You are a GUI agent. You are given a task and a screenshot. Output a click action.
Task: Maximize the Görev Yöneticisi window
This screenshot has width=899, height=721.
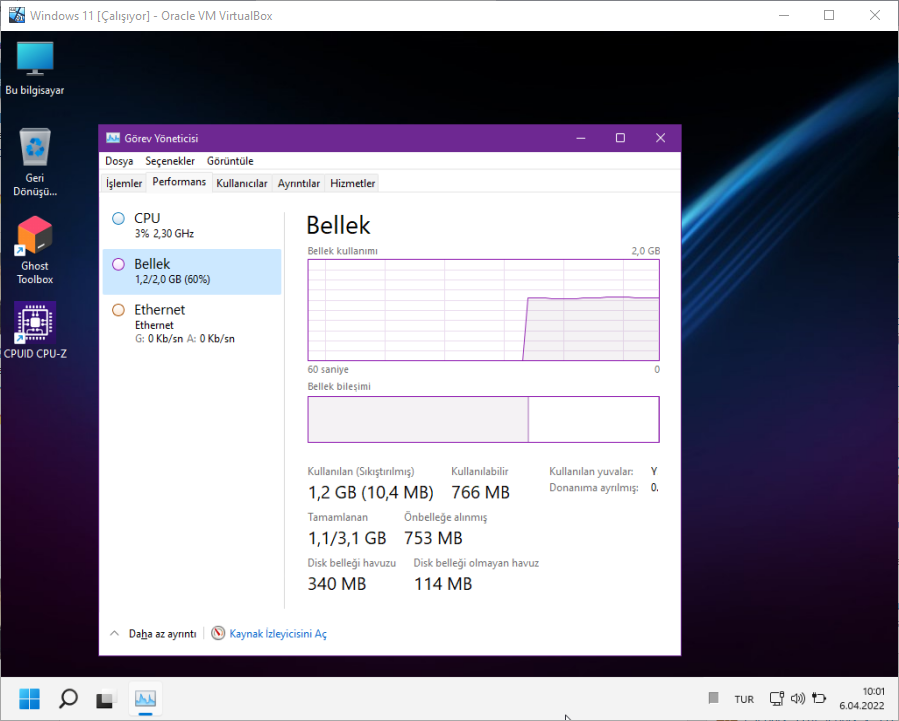click(620, 138)
